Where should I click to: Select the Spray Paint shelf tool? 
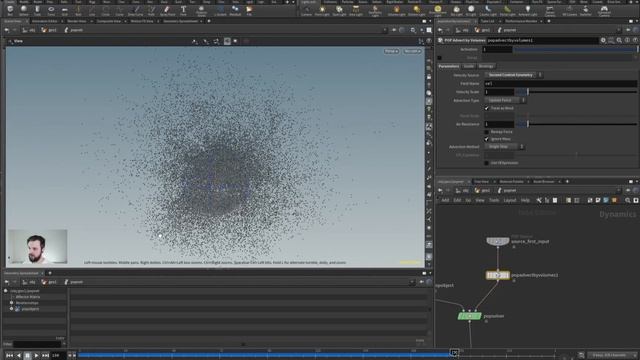click(167, 10)
